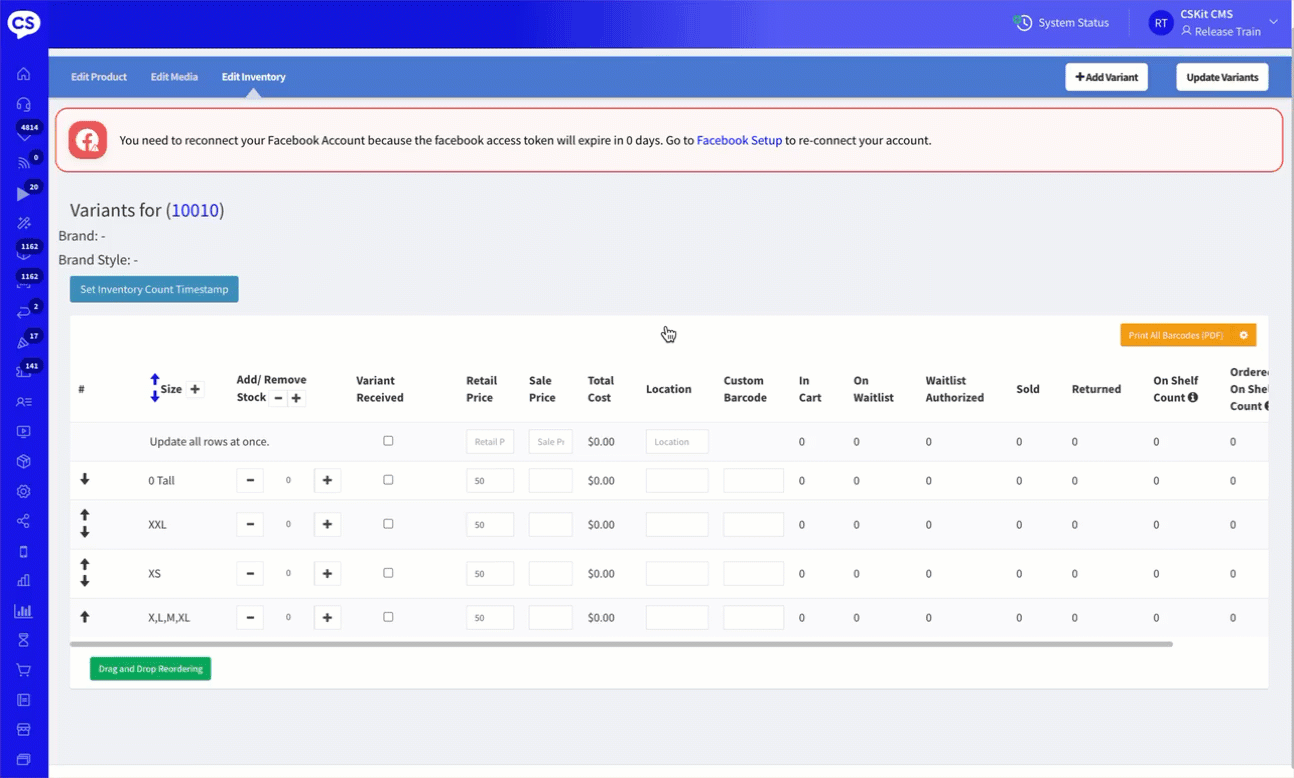
Task: Enable Variant Received for XS row
Action: [388, 573]
